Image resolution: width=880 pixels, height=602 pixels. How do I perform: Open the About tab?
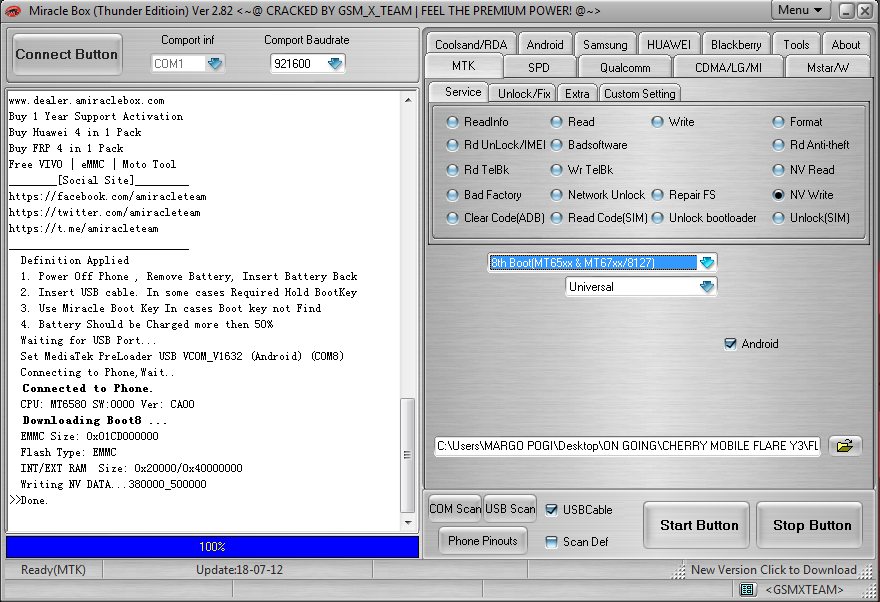pyautogui.click(x=846, y=44)
